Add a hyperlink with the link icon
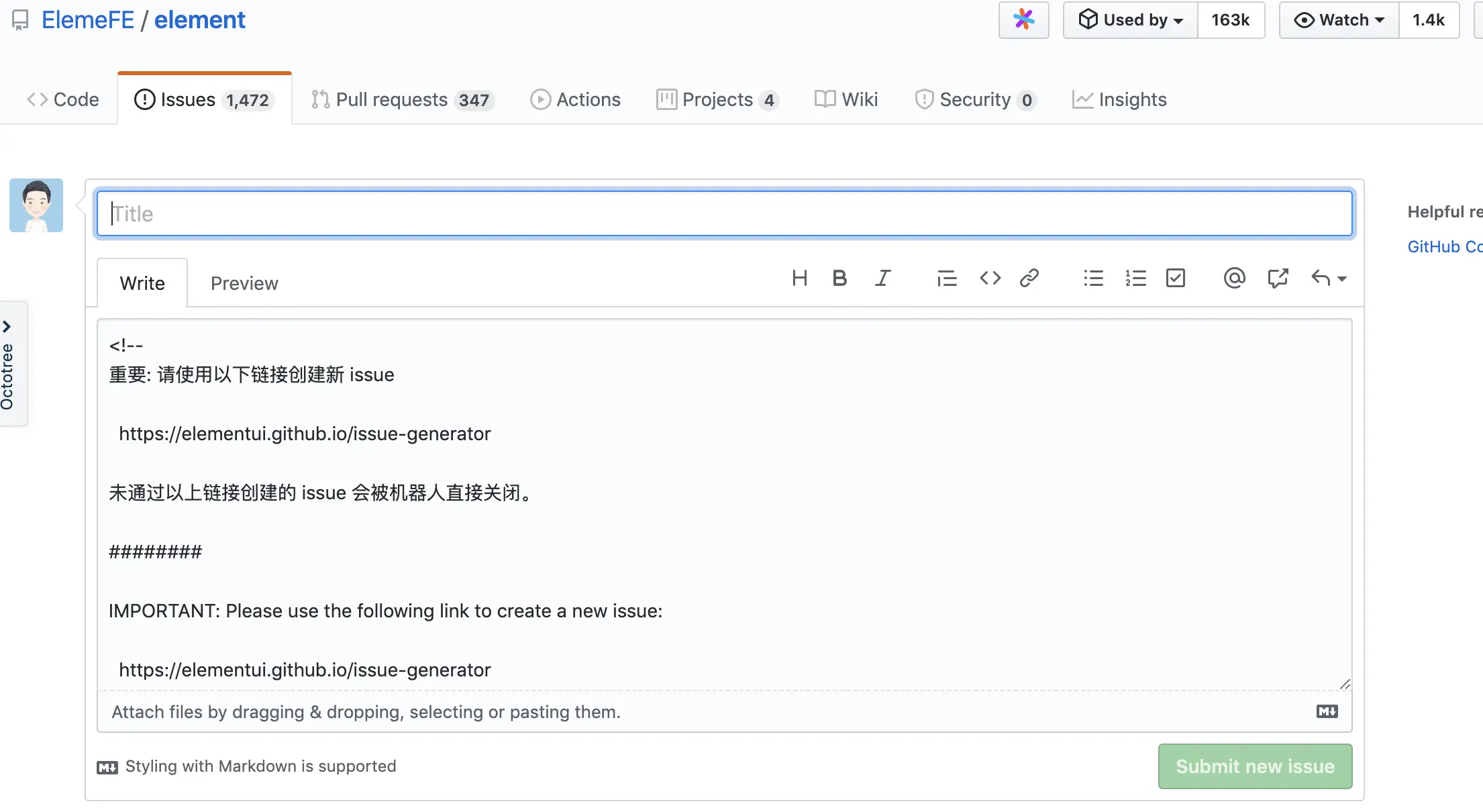Screen dimensions: 1483x812 1029,278
